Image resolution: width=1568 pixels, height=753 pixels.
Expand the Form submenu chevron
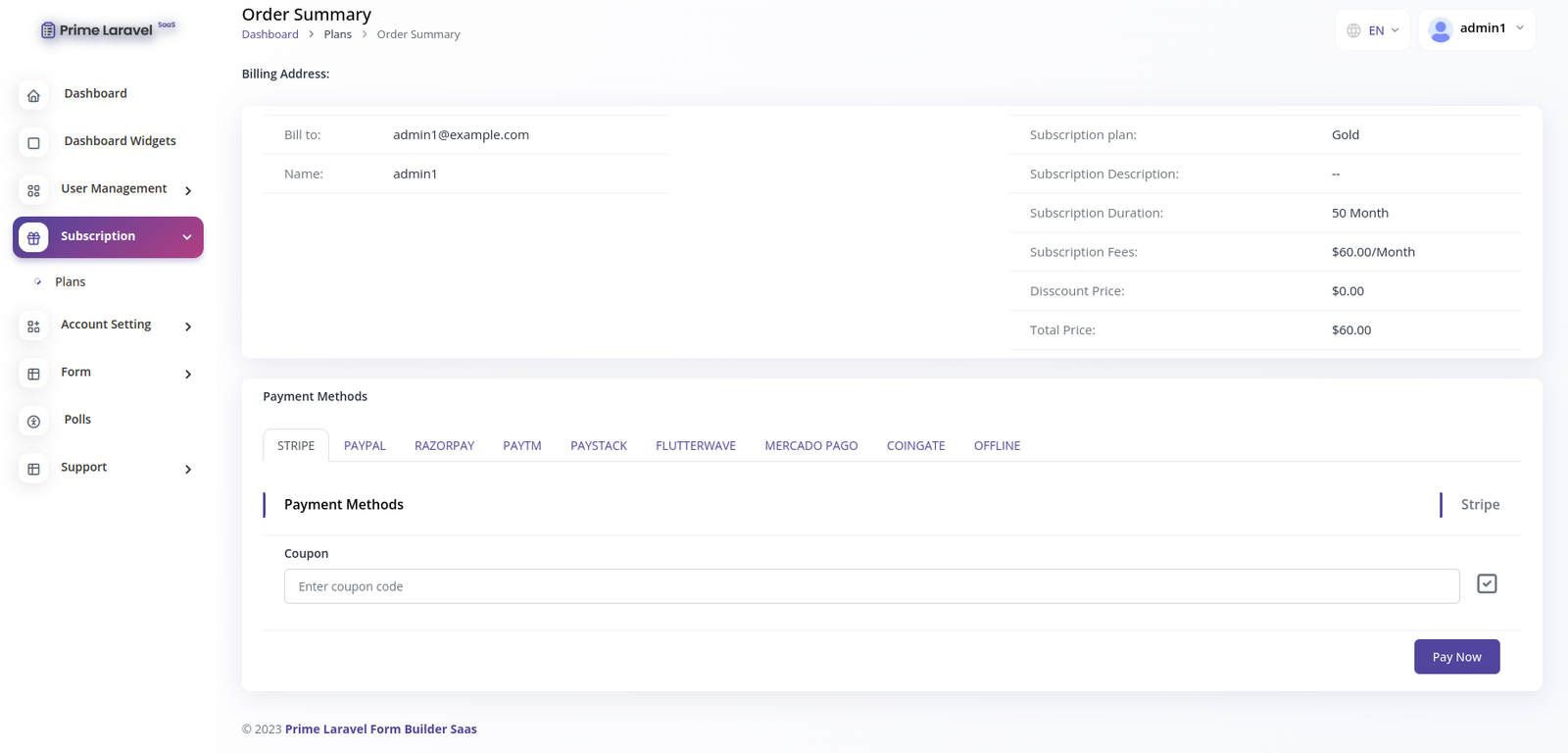(x=188, y=375)
